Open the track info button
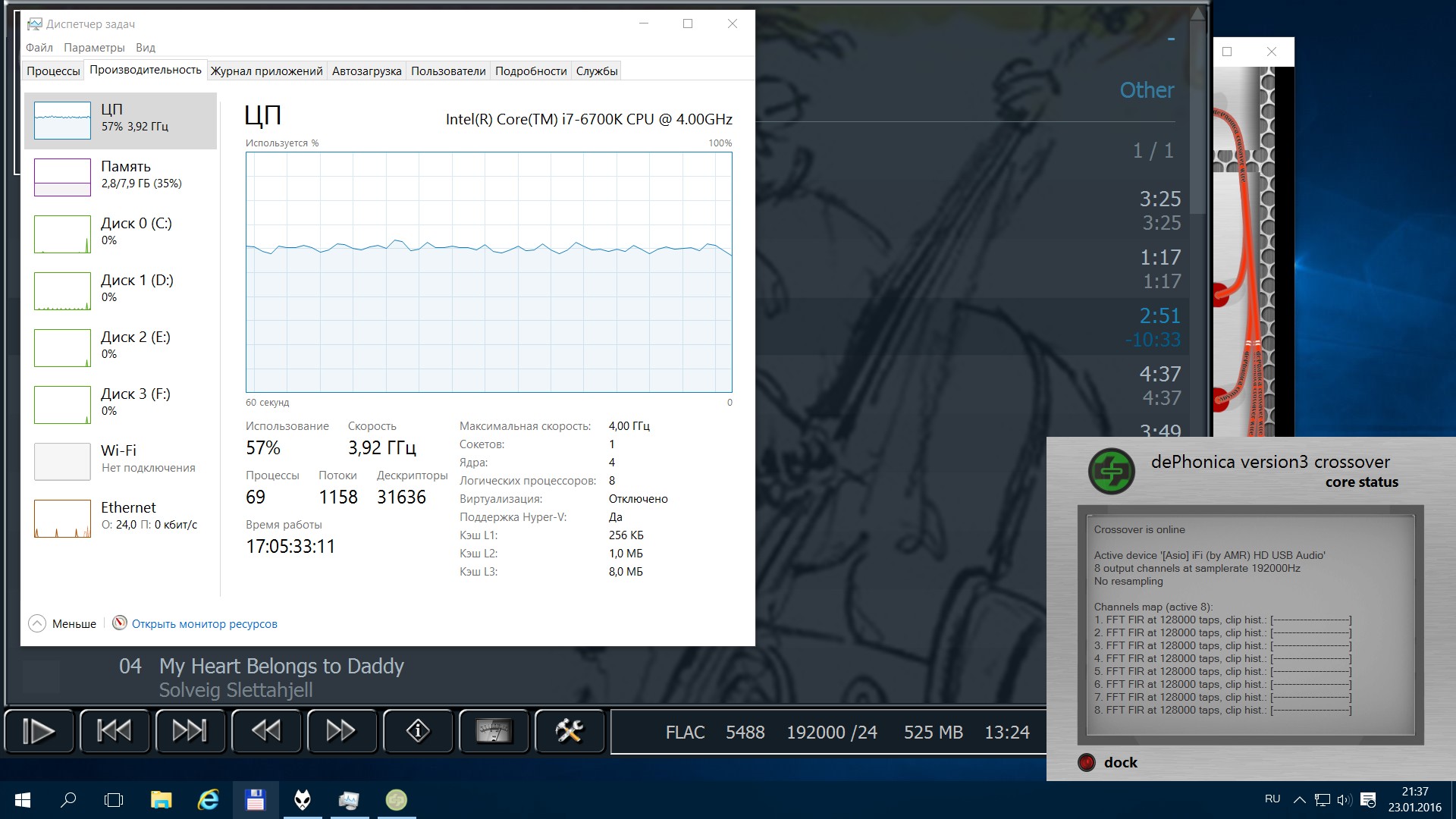Viewport: 1456px width, 819px height. pos(418,731)
